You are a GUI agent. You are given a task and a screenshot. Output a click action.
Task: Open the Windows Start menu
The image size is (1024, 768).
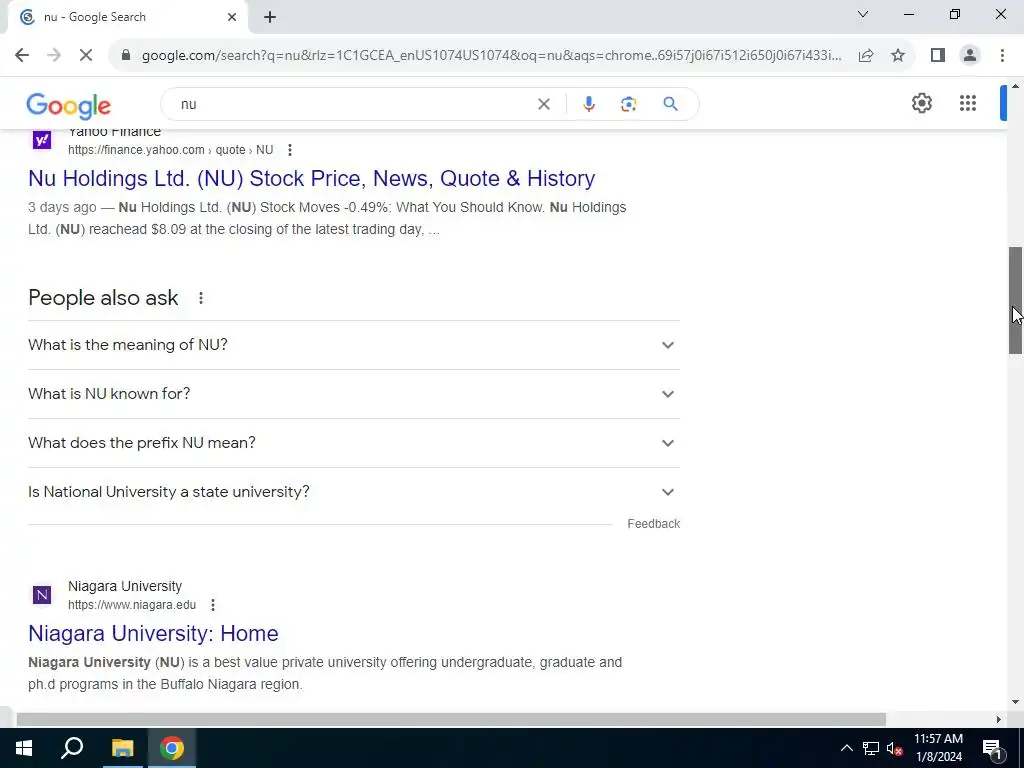24,748
